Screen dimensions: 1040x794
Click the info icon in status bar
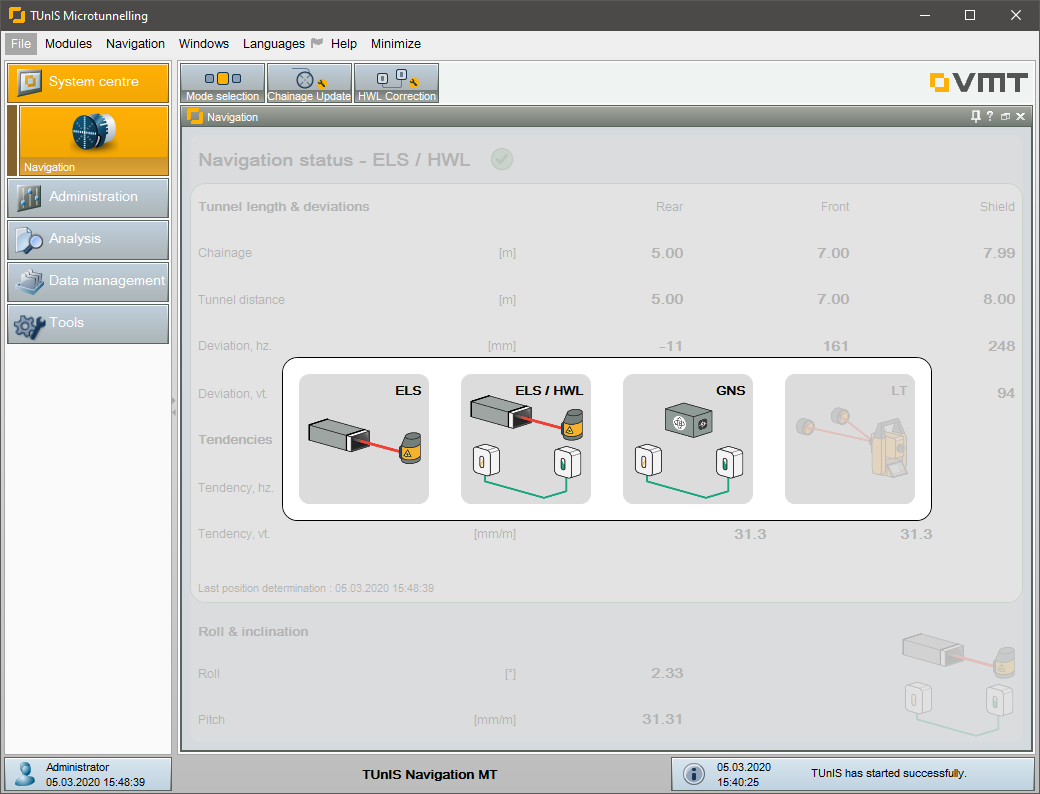click(x=694, y=773)
